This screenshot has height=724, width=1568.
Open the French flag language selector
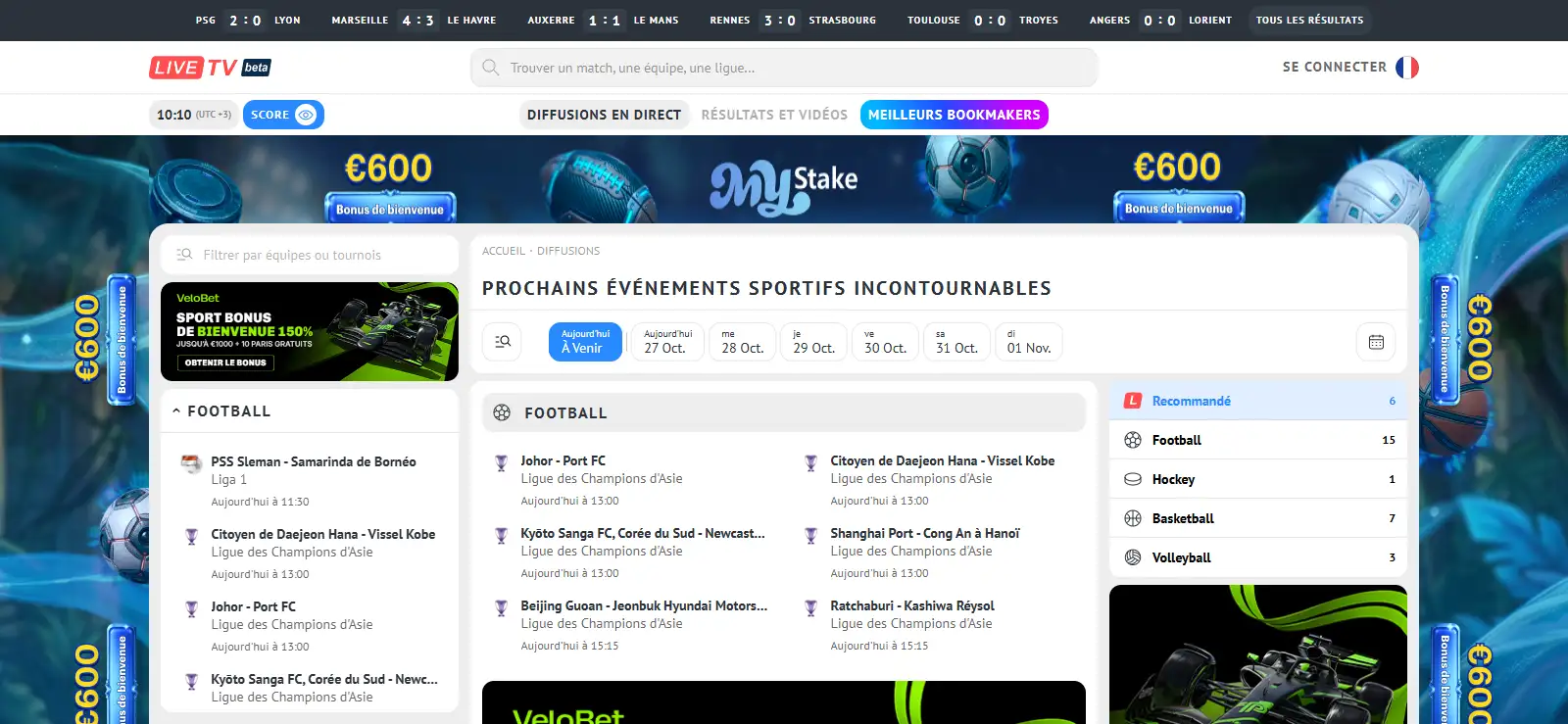point(1407,67)
